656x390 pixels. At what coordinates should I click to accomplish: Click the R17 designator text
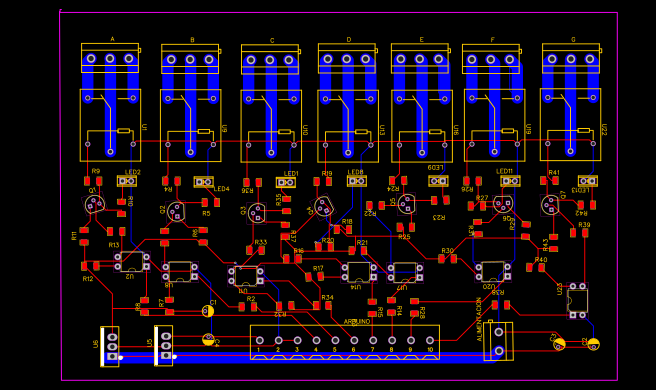[318, 268]
